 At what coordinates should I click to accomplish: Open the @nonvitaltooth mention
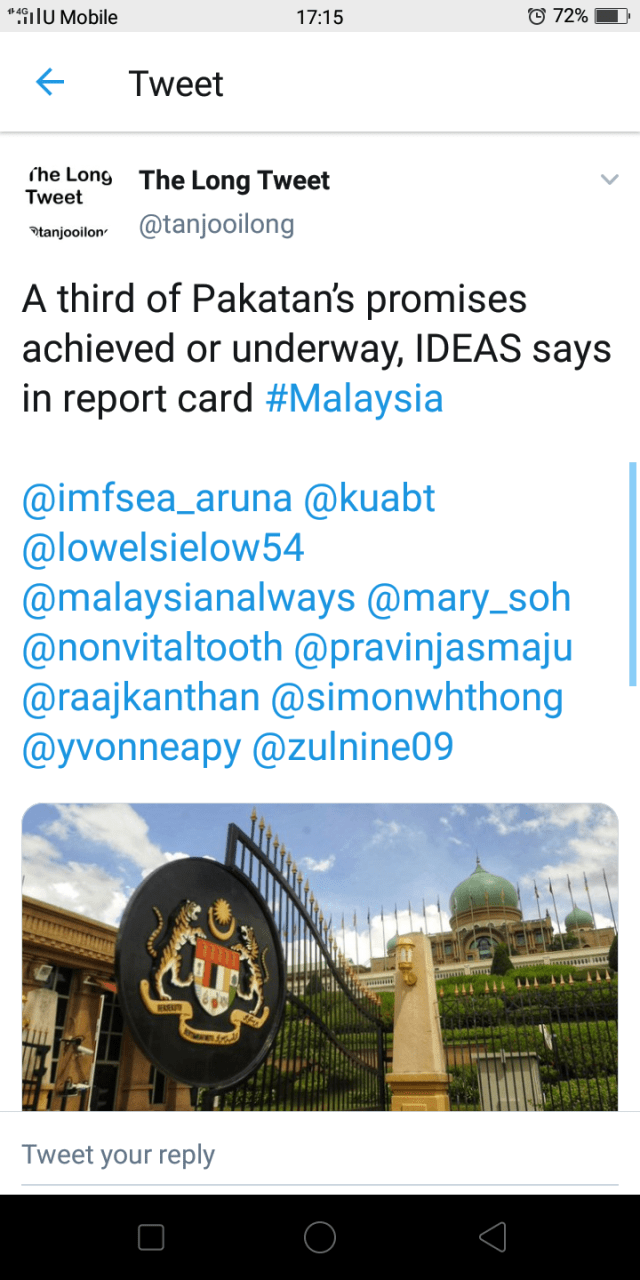(x=152, y=648)
